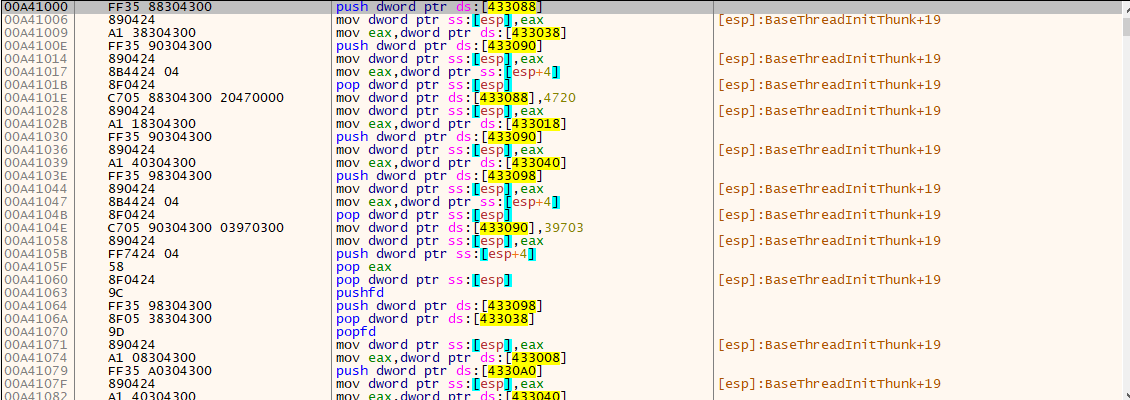The height and width of the screenshot is (400, 1130).
Task: Select address 00A41047
Action: pyautogui.click(x=34, y=201)
